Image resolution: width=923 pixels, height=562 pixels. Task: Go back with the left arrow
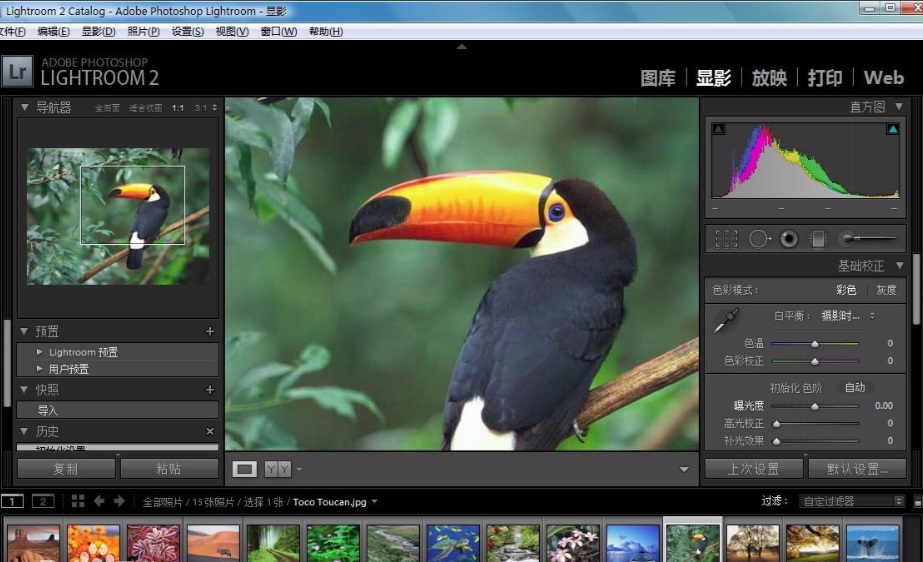99,501
